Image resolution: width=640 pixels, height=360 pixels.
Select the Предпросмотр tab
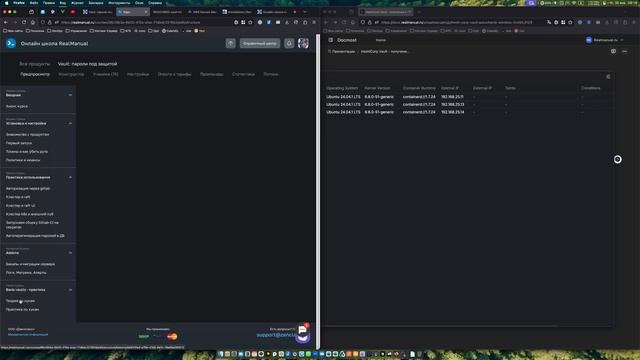tap(35, 74)
